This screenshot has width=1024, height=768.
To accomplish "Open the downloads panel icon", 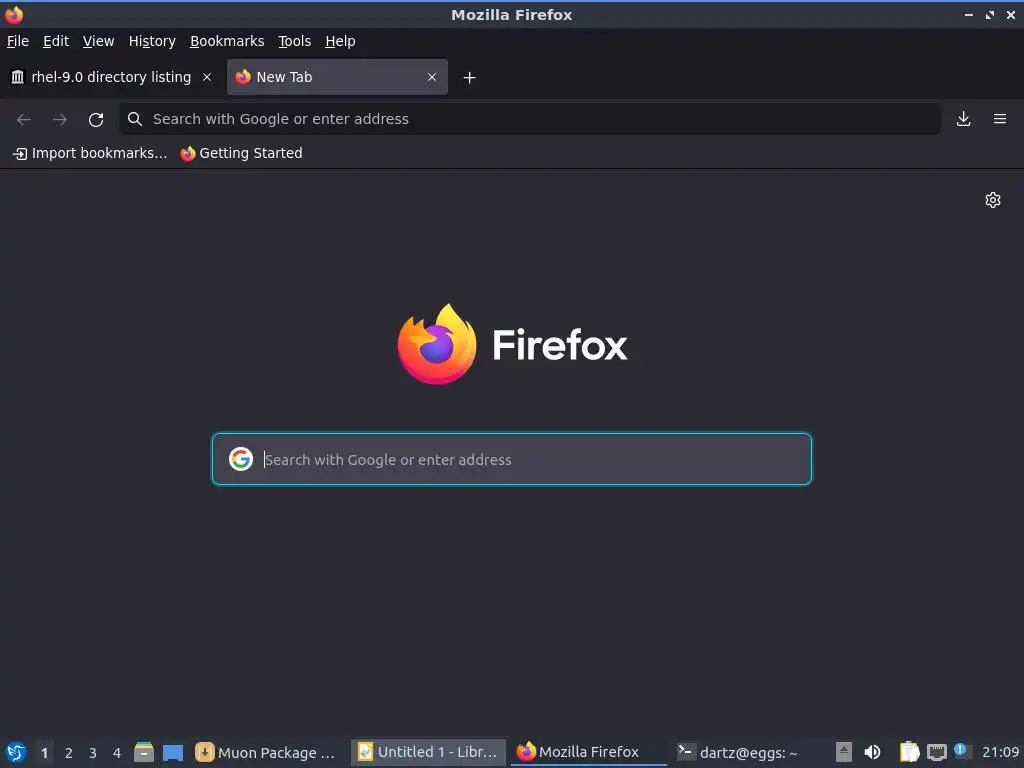I will (x=963, y=119).
